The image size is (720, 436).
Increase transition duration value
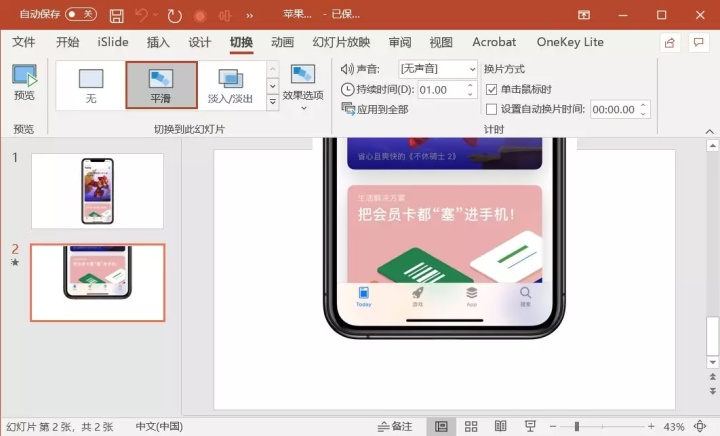(x=471, y=85)
